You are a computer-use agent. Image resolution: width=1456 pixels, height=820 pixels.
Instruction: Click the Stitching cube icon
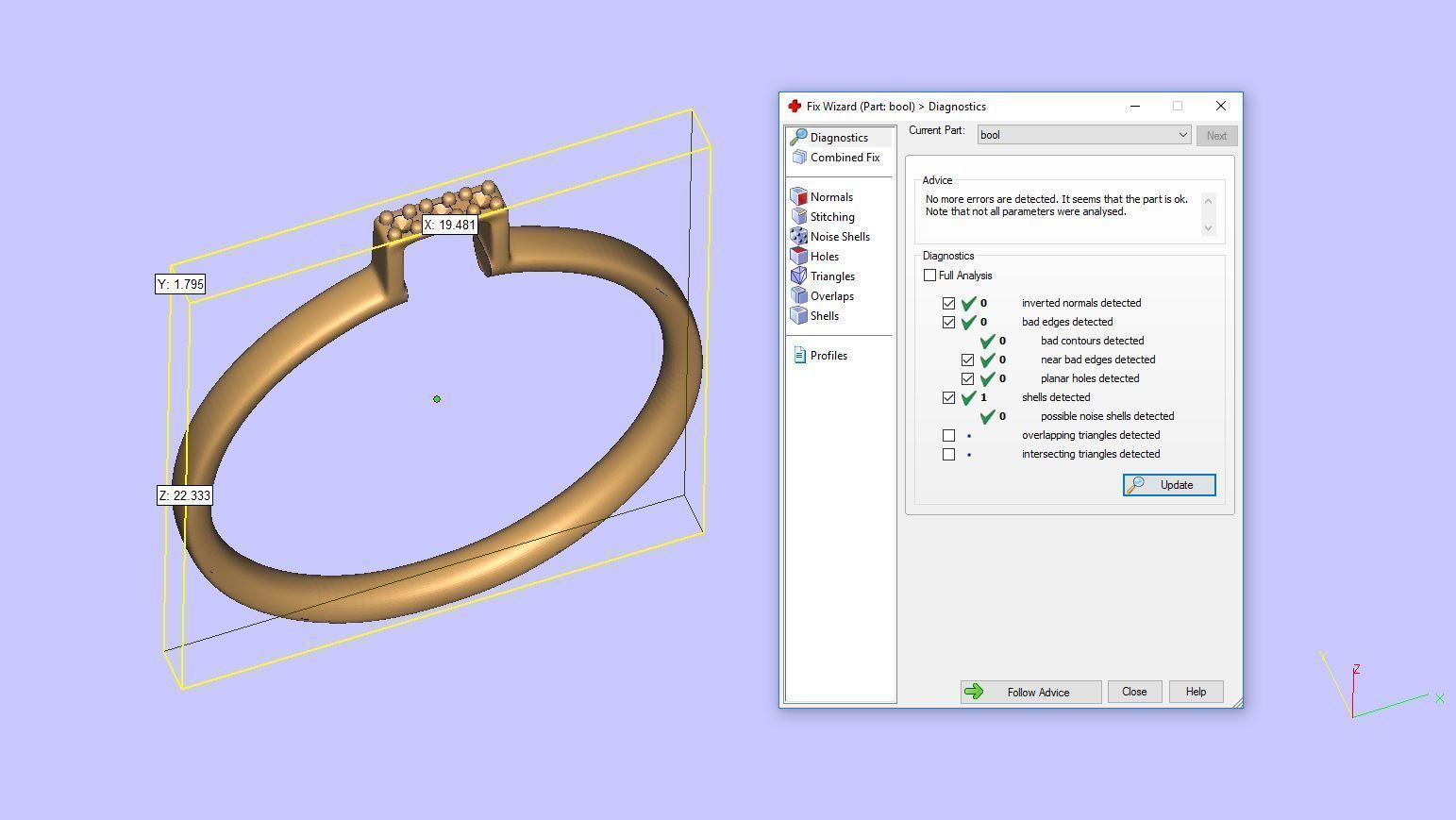click(x=798, y=217)
